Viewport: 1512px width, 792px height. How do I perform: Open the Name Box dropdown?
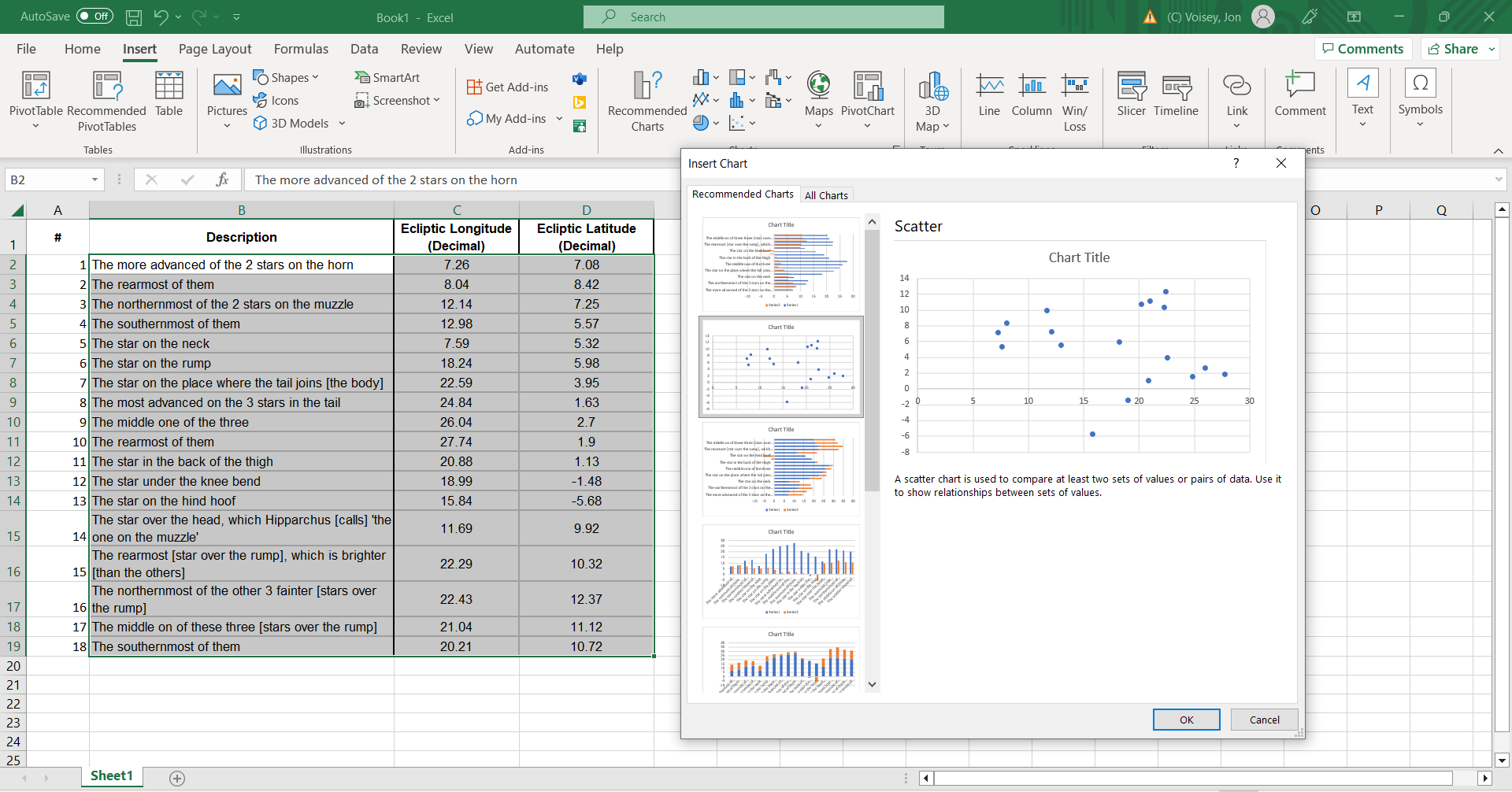tap(94, 179)
